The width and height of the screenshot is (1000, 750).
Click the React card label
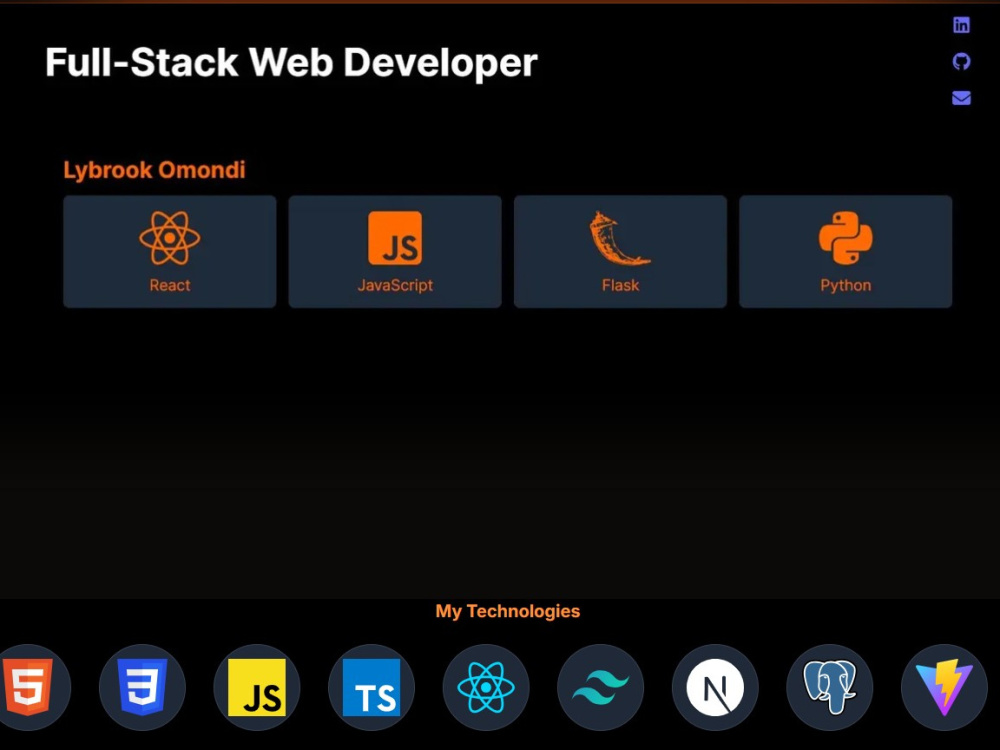(x=170, y=285)
